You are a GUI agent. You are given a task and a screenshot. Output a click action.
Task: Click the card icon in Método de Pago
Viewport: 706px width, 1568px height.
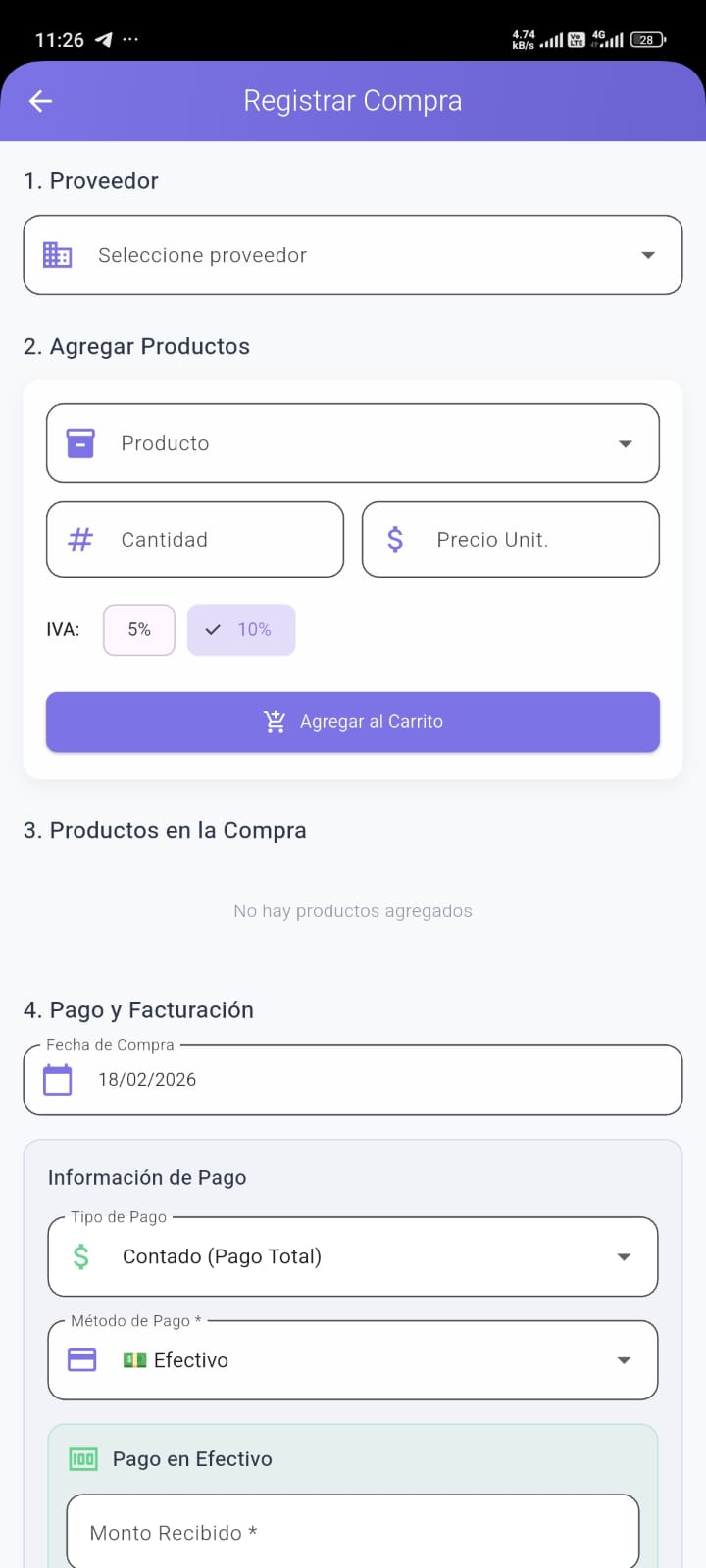click(x=81, y=1360)
